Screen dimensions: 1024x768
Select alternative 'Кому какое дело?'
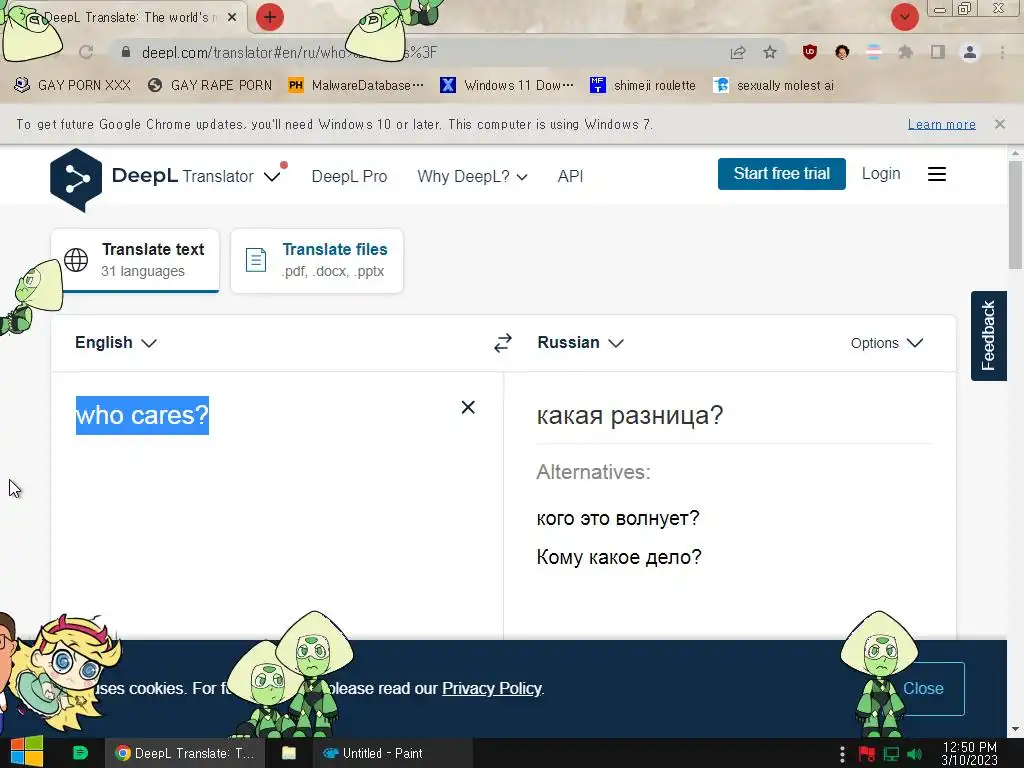click(618, 557)
